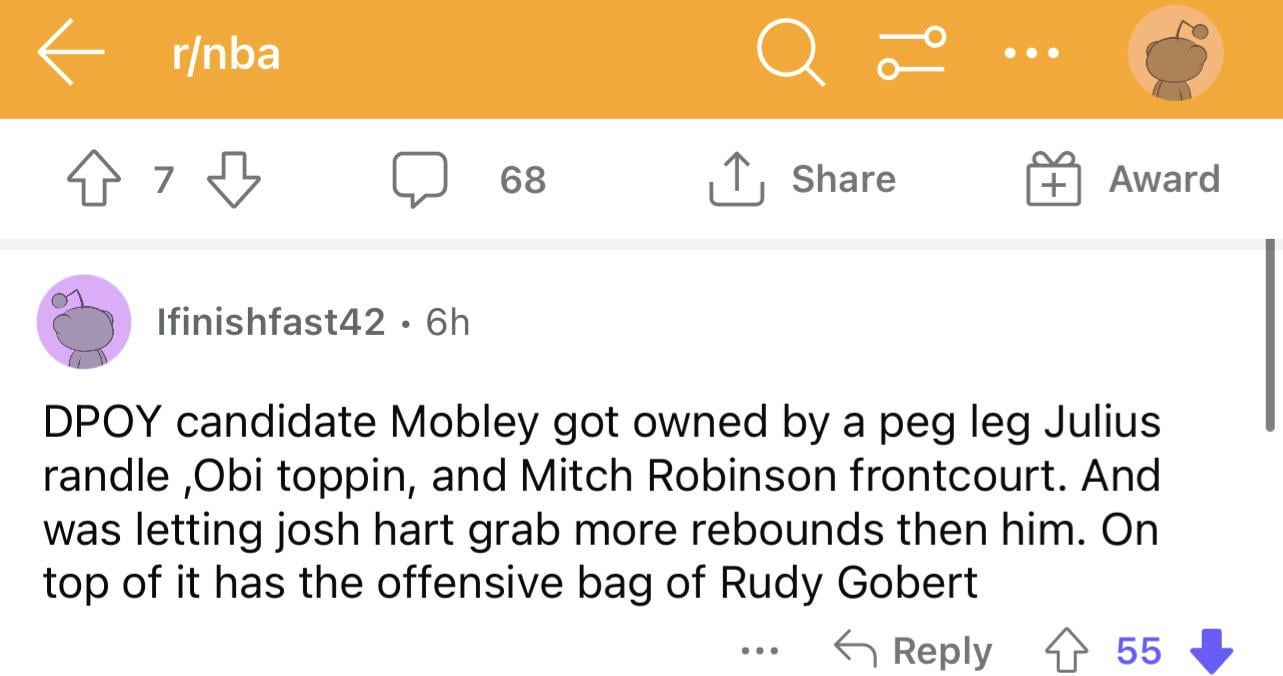Open the post's comments bubble icon
The image size is (1283, 676).
click(419, 181)
